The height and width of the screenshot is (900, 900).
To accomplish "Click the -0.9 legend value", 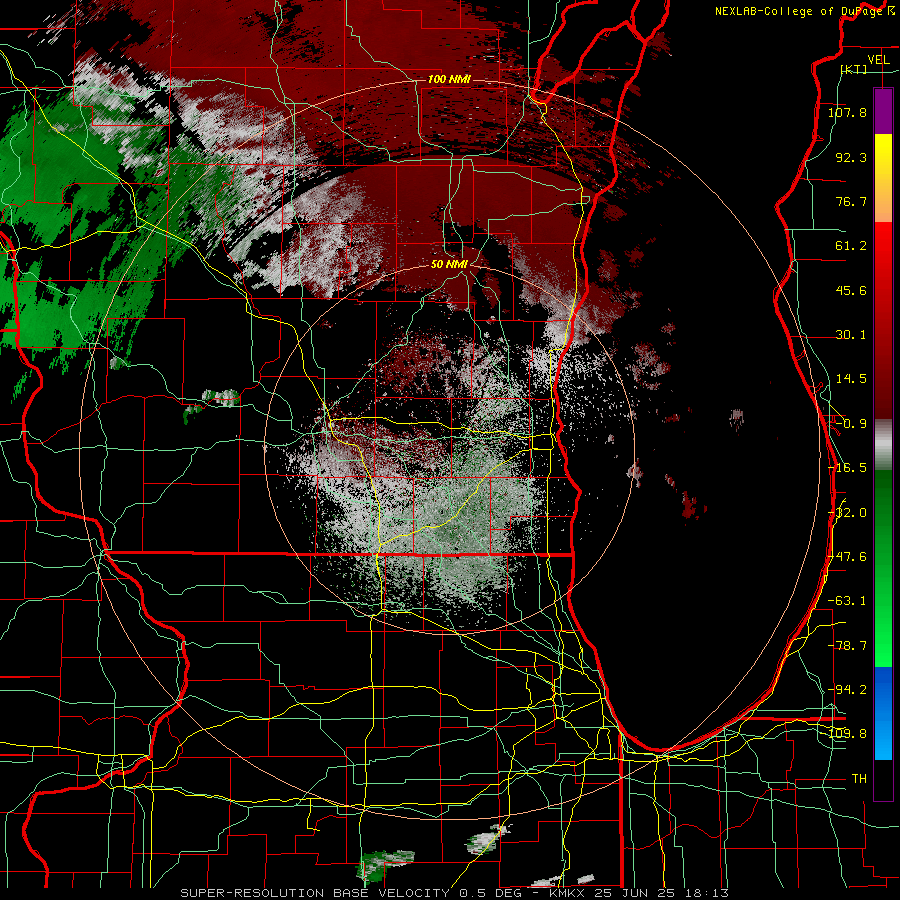I will coord(851,424).
